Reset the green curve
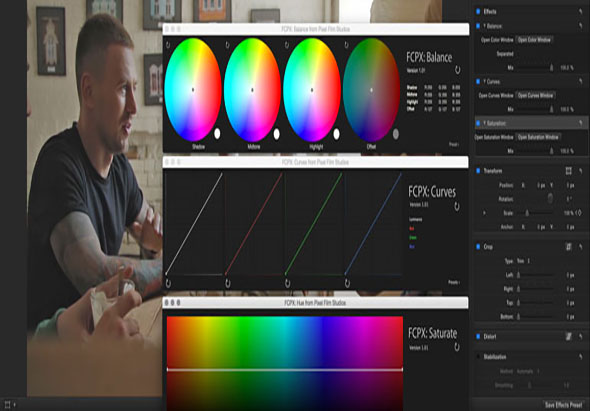The image size is (590, 411). point(287,283)
